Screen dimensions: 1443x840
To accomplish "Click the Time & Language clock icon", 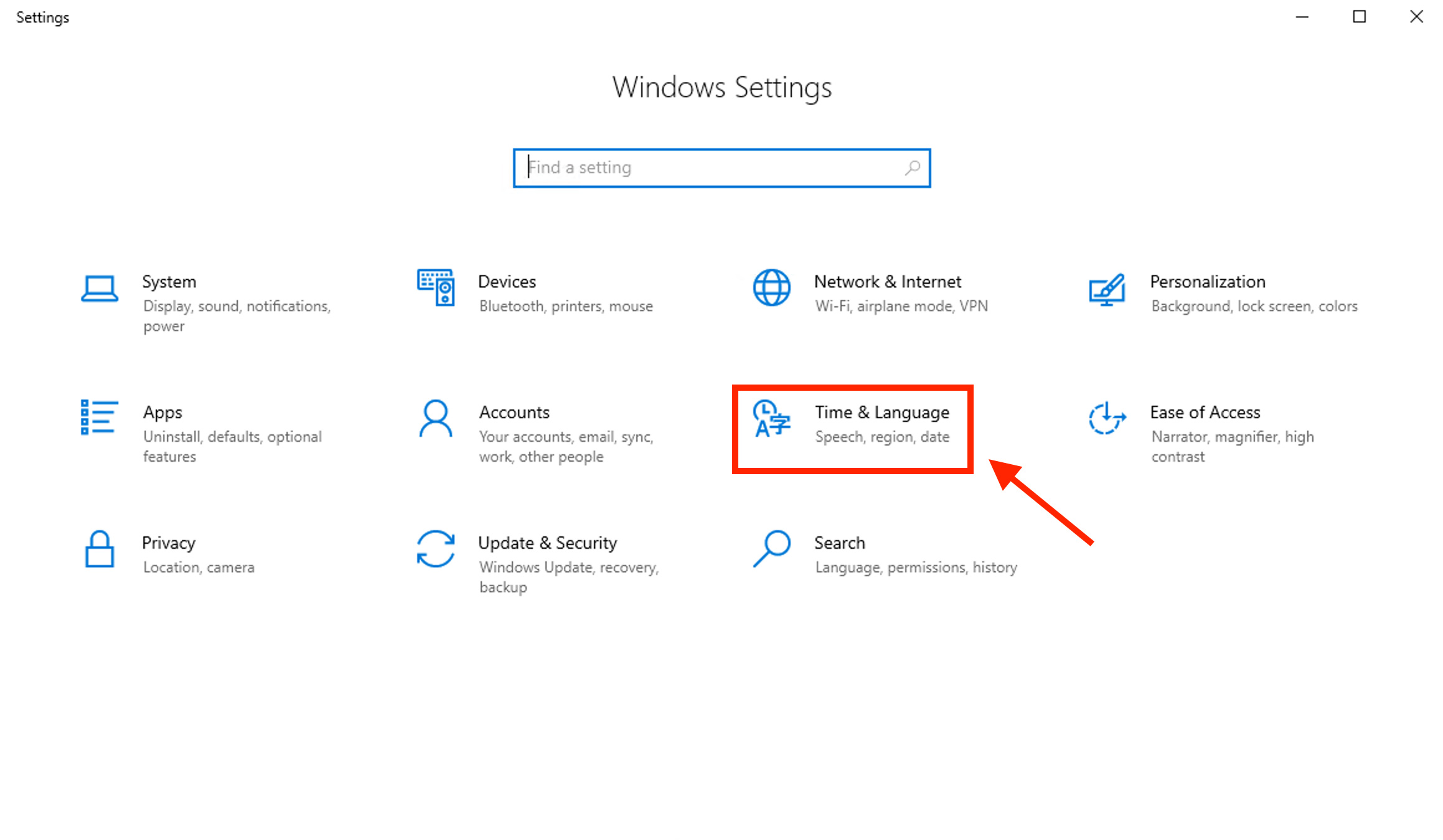I will pyautogui.click(x=771, y=419).
